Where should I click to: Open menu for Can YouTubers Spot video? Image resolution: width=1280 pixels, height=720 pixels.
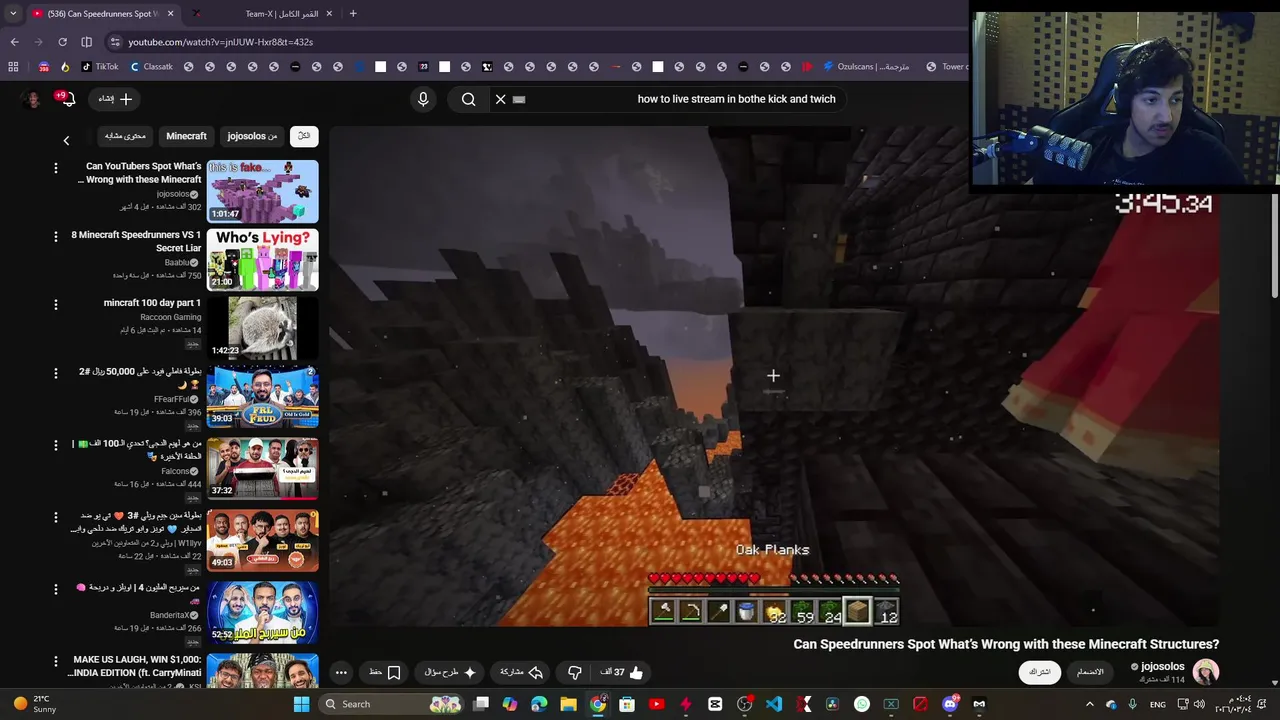point(56,168)
